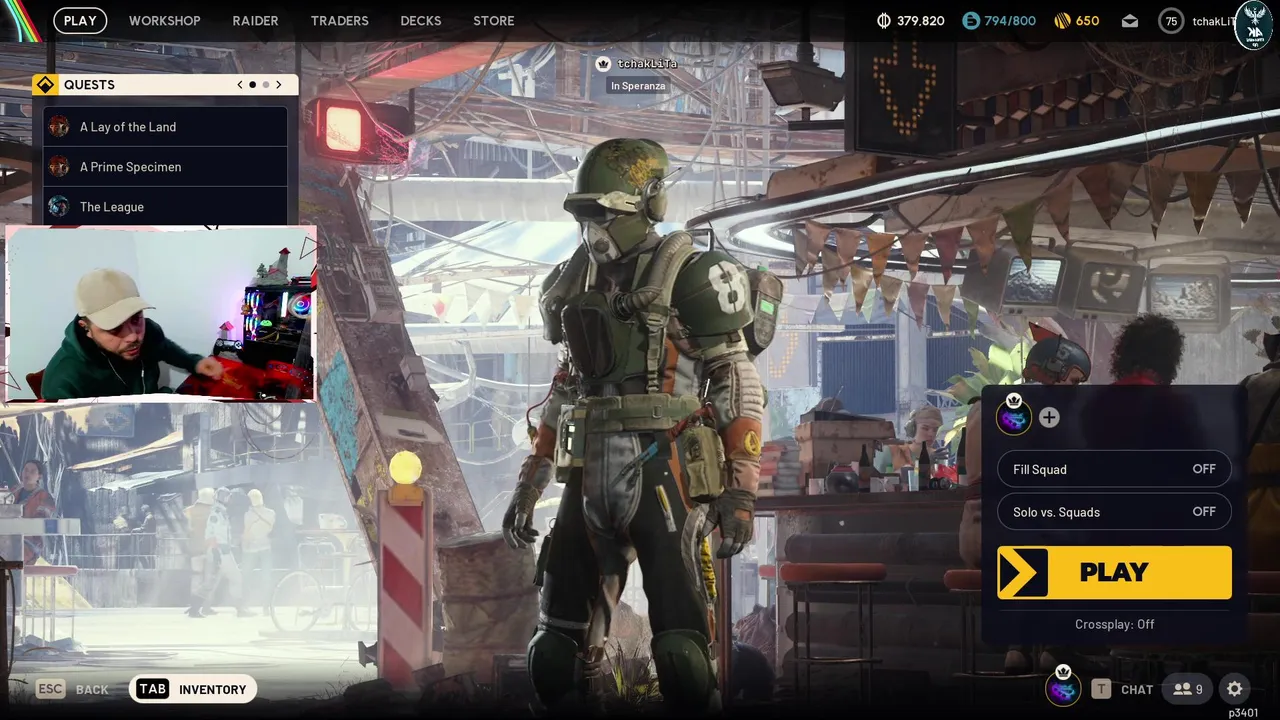
Task: Click the In Speranza status label
Action: [x=638, y=86]
